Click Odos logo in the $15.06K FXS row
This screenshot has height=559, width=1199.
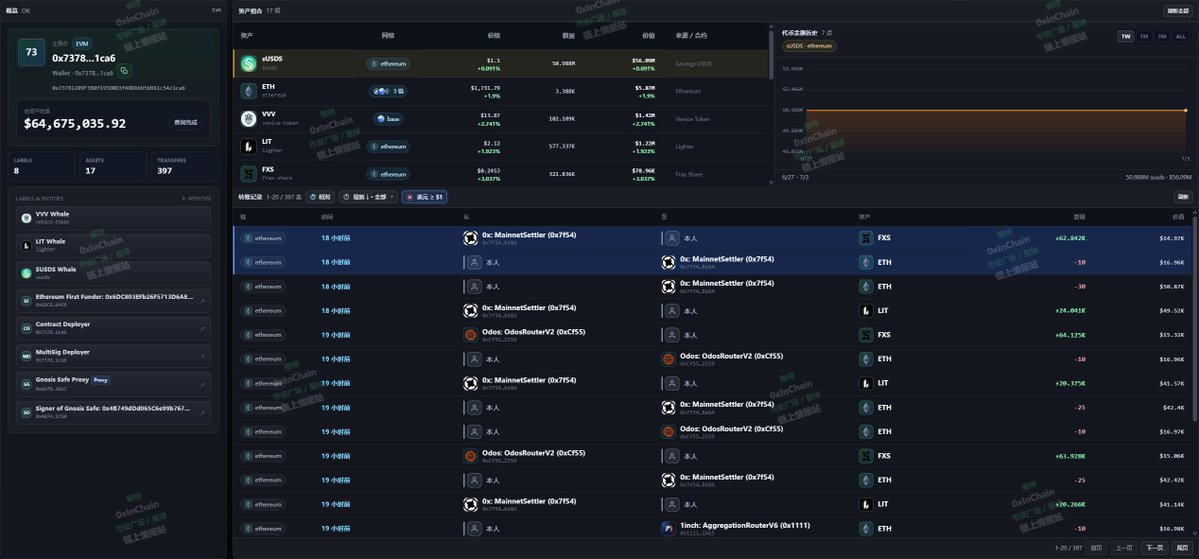pos(471,456)
